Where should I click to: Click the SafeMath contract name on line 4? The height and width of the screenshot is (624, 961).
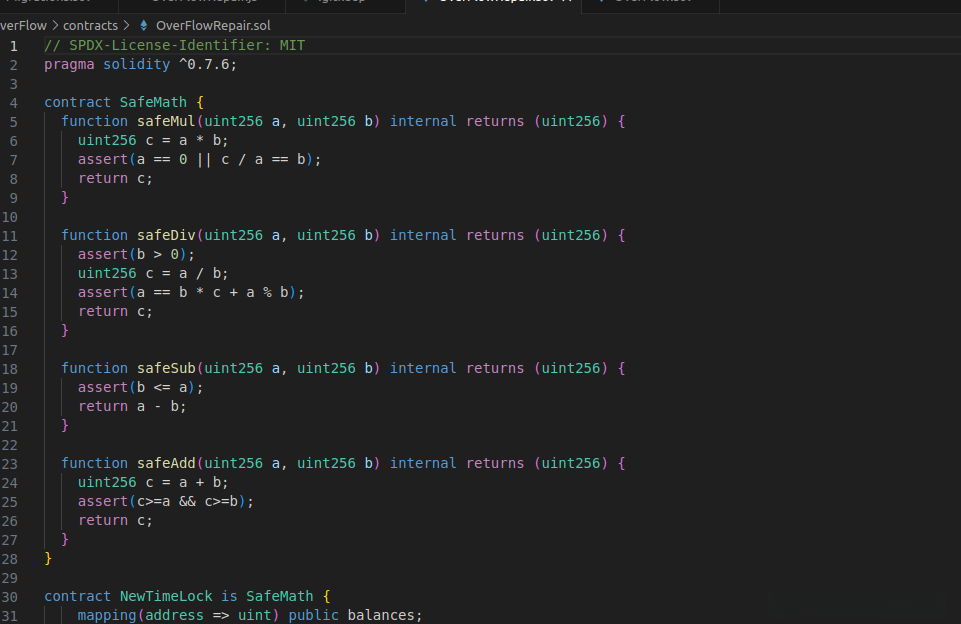pos(153,102)
